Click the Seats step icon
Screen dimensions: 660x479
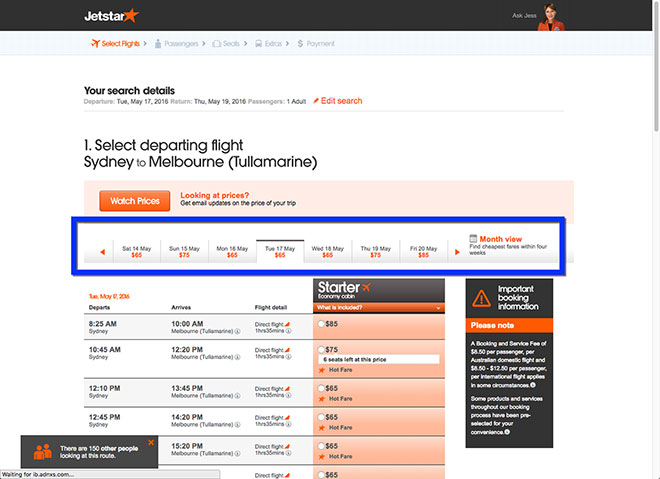pos(216,44)
